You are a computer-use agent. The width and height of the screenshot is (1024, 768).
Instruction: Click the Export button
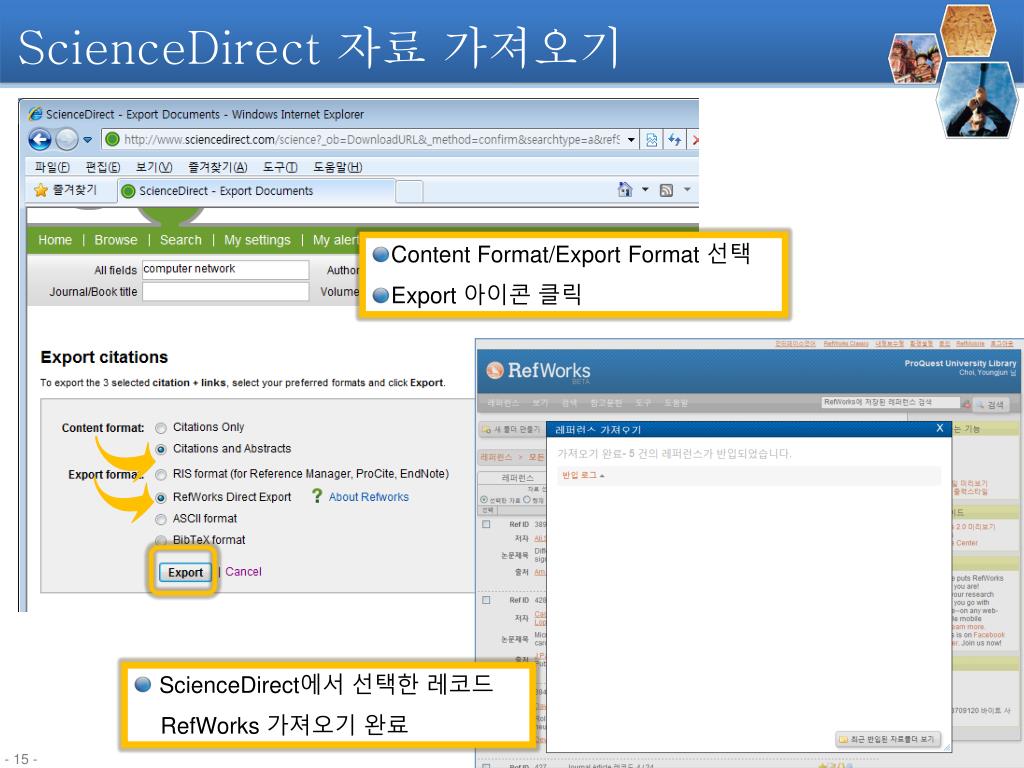coord(185,572)
